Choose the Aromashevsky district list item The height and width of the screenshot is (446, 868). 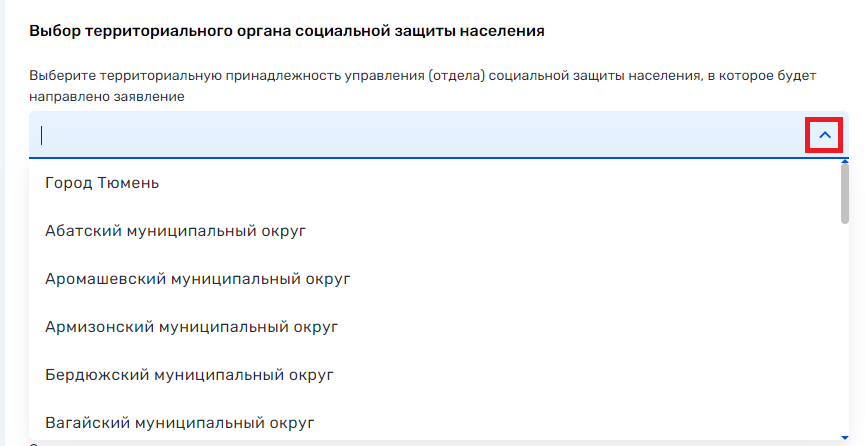pyautogui.click(x=198, y=279)
